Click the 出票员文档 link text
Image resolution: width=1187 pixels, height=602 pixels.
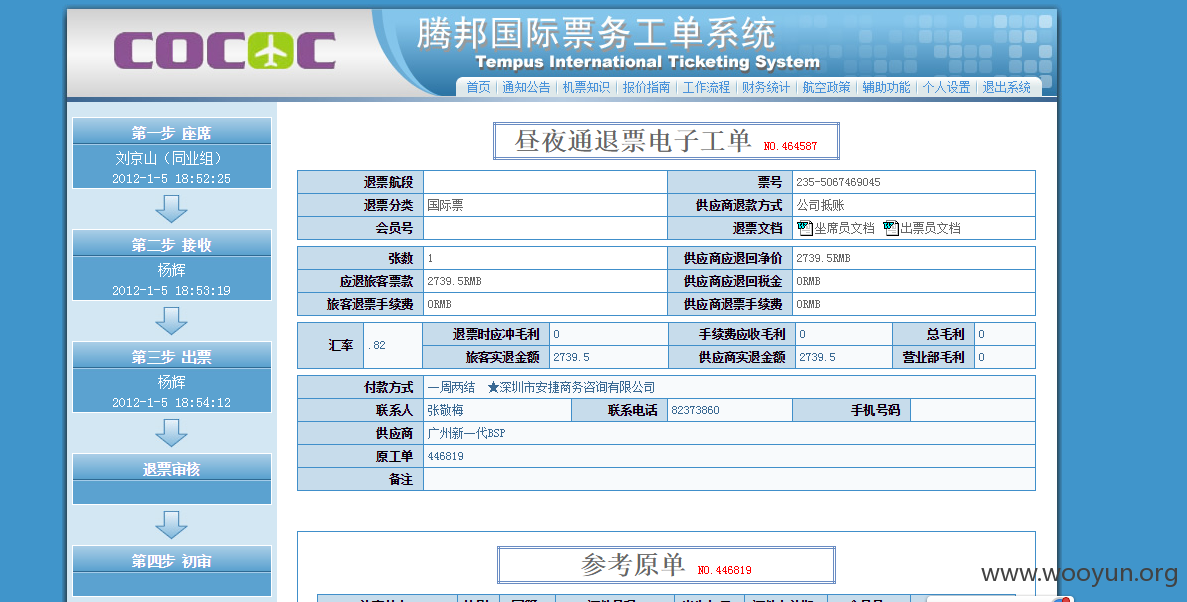(930, 228)
